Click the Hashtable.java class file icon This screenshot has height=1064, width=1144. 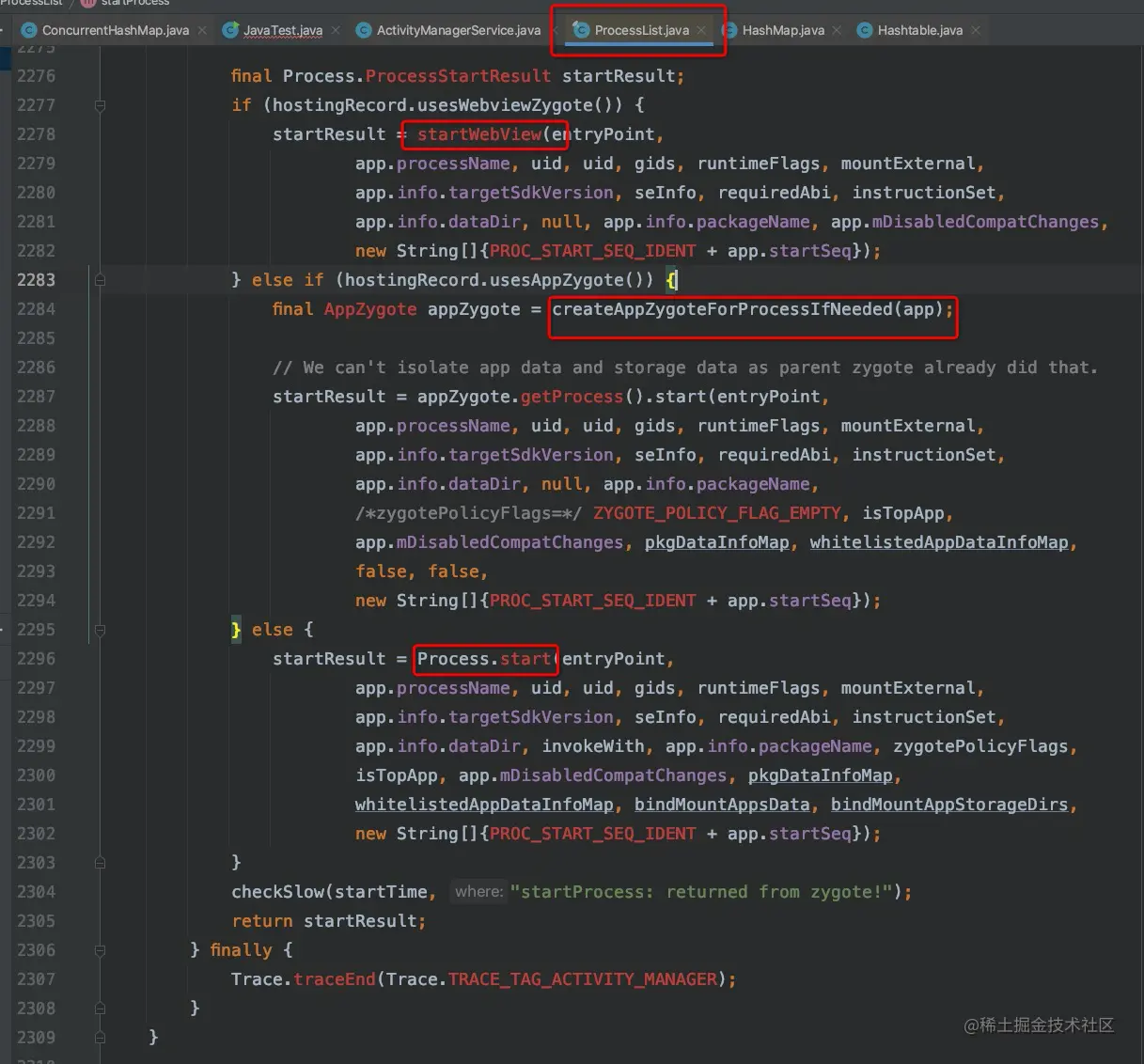click(x=865, y=30)
